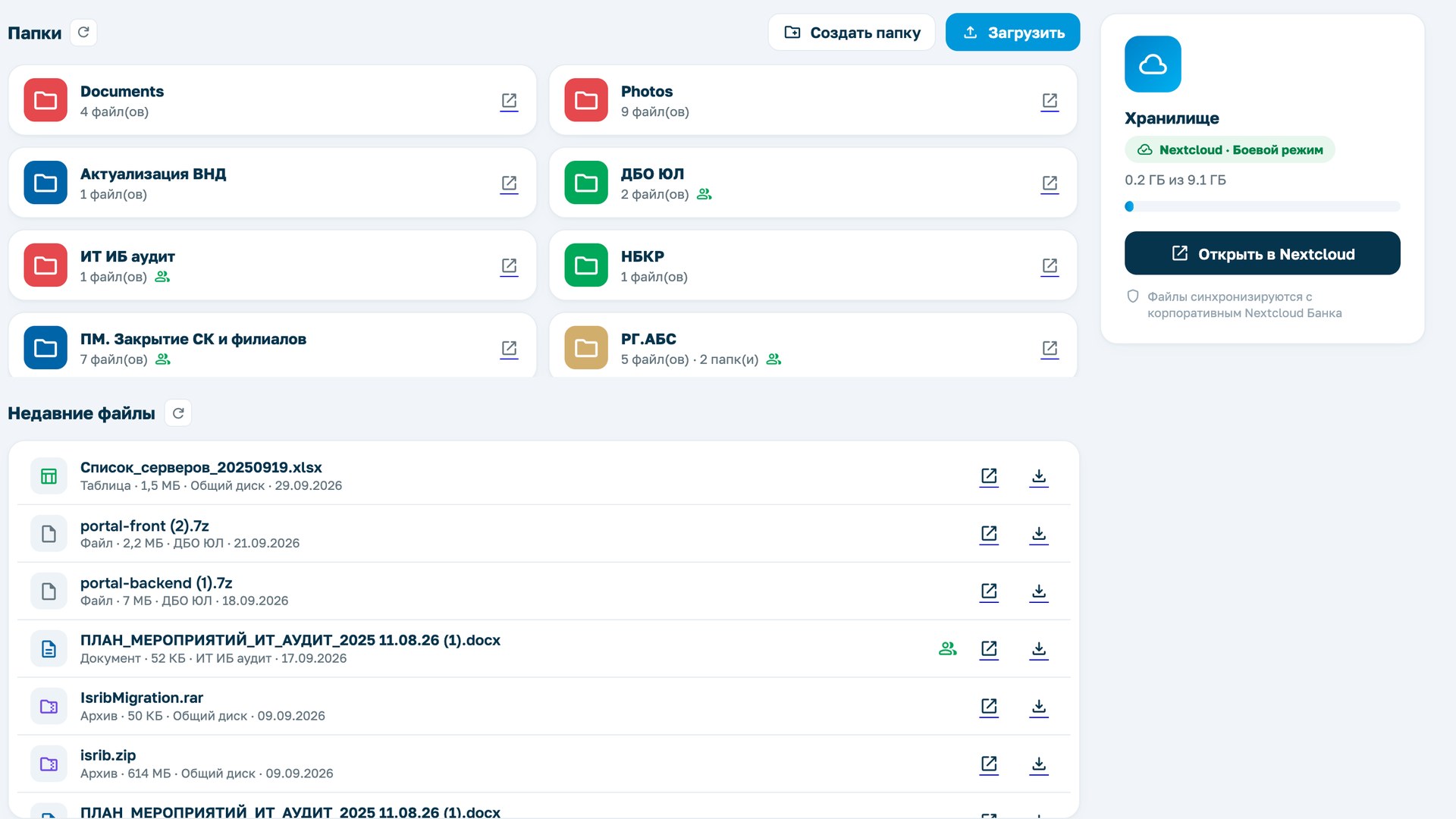
Task: Open portal-front (2).7z external link icon
Action: (989, 534)
